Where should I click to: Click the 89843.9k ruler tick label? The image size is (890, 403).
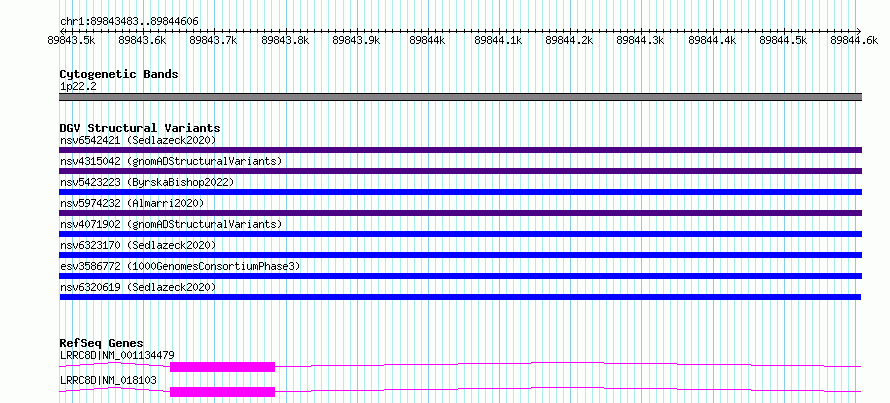coord(356,40)
